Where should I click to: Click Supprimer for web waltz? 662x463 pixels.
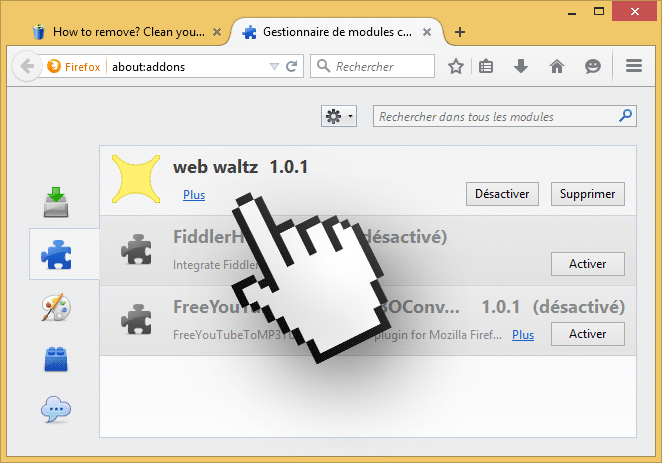click(x=587, y=194)
